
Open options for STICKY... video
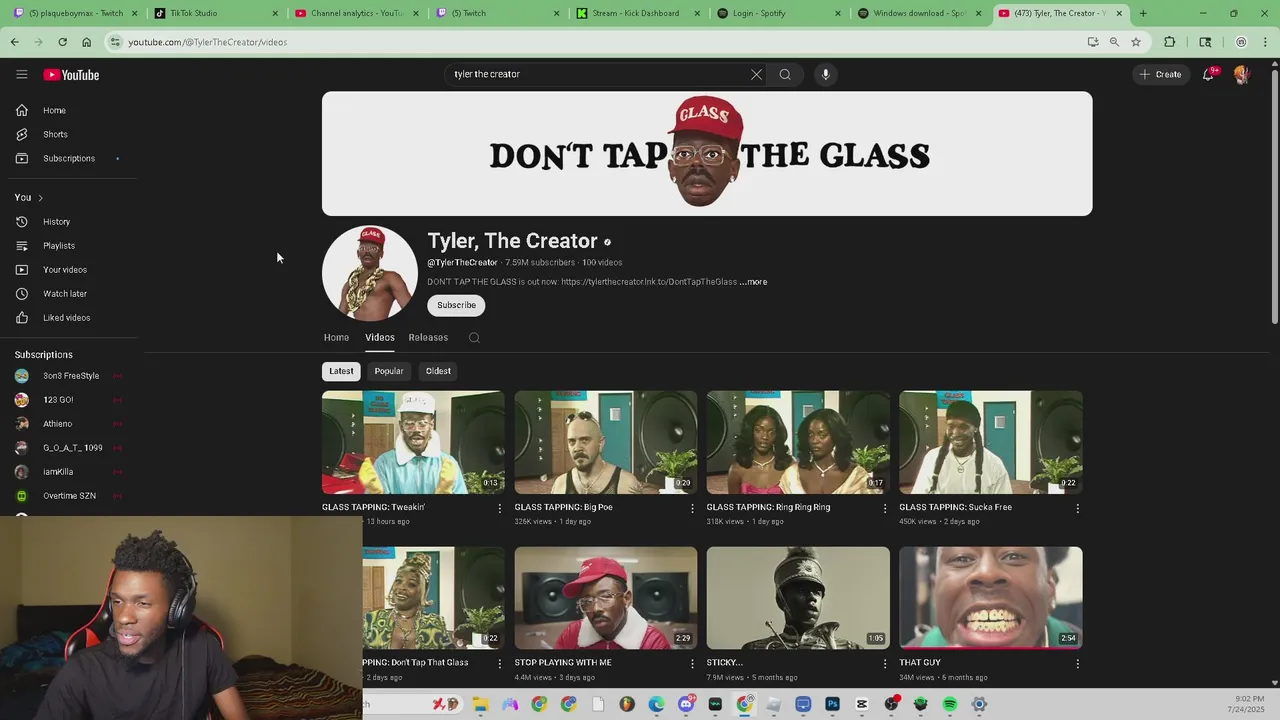coord(884,663)
